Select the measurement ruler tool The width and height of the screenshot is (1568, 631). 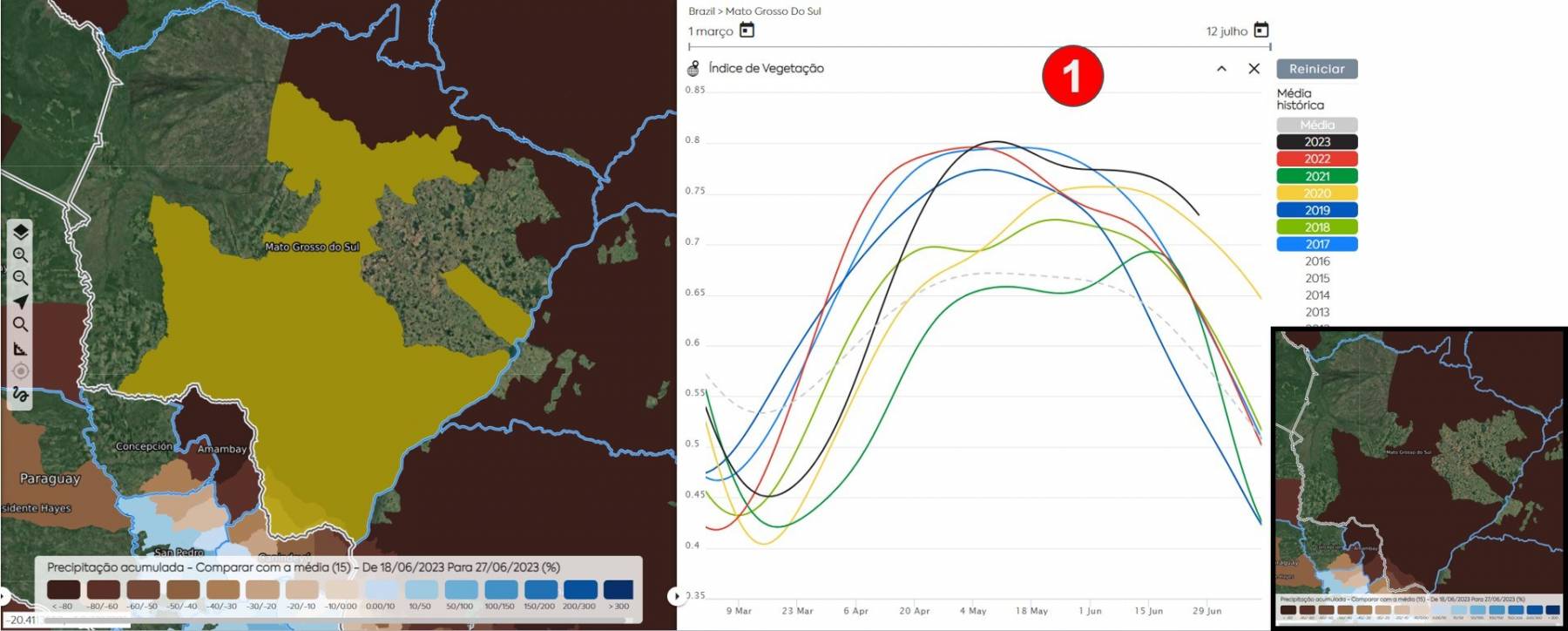point(20,349)
